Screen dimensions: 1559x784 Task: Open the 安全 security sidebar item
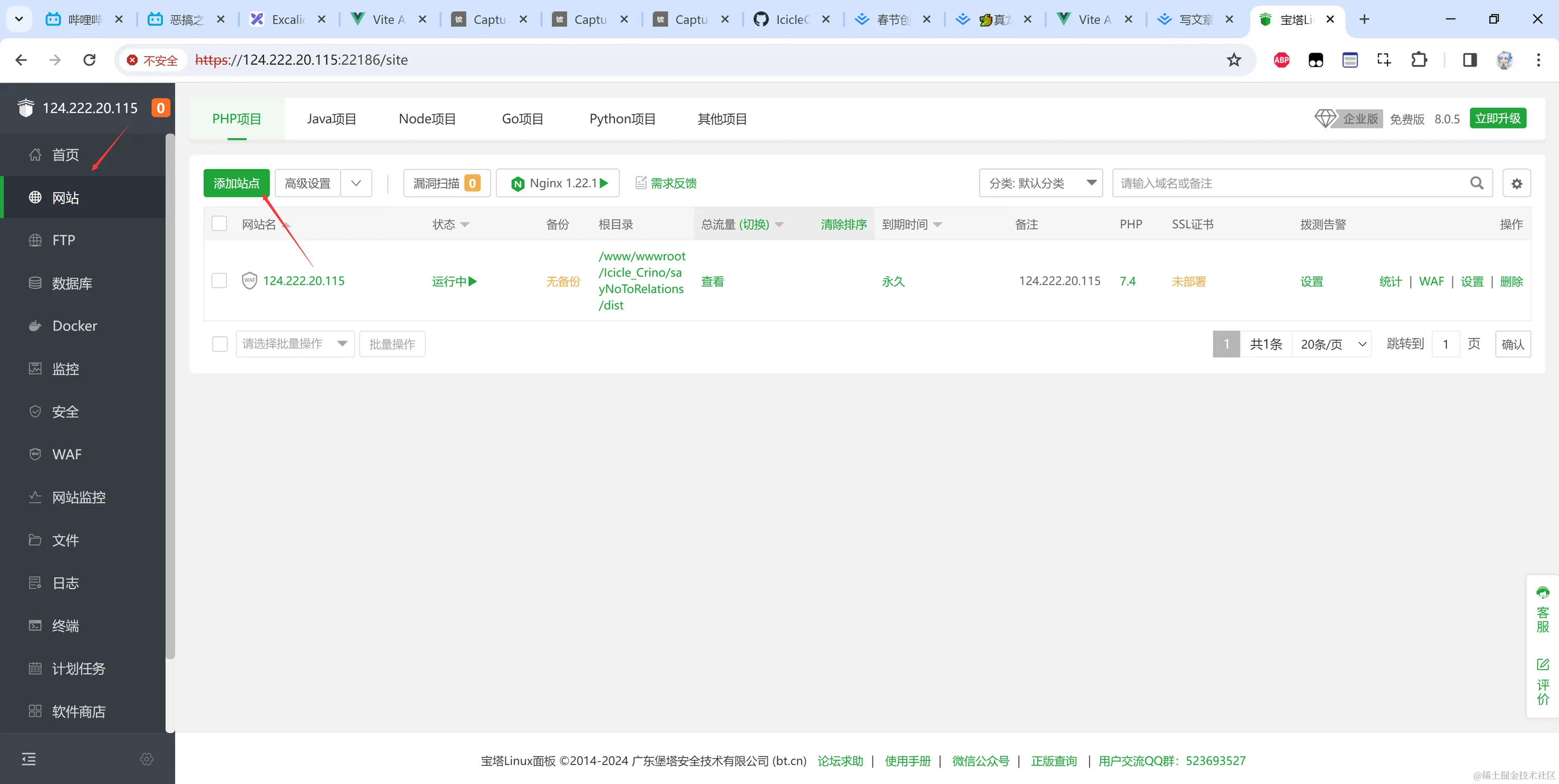click(x=84, y=411)
